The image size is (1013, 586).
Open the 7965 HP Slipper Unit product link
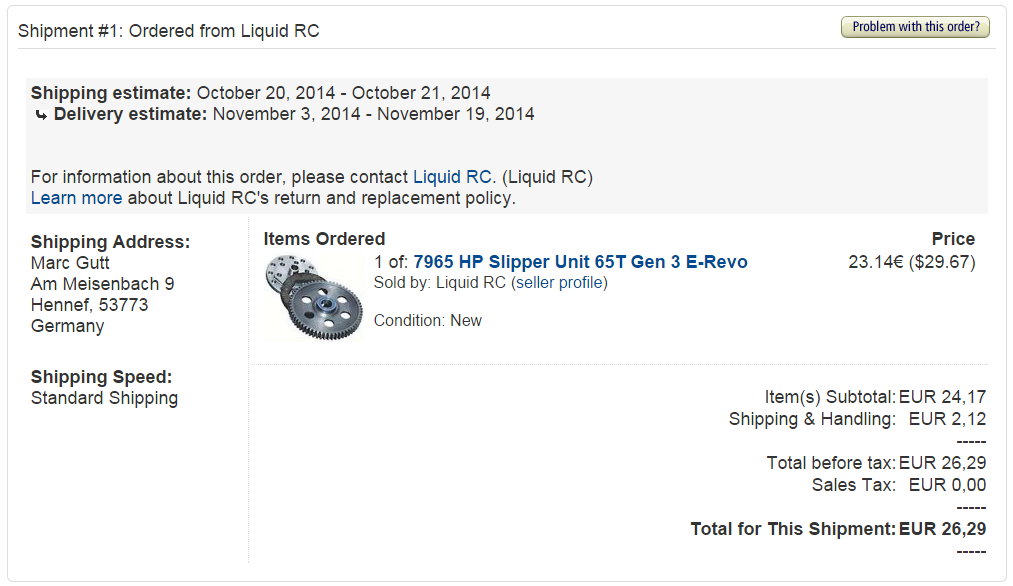(x=580, y=262)
